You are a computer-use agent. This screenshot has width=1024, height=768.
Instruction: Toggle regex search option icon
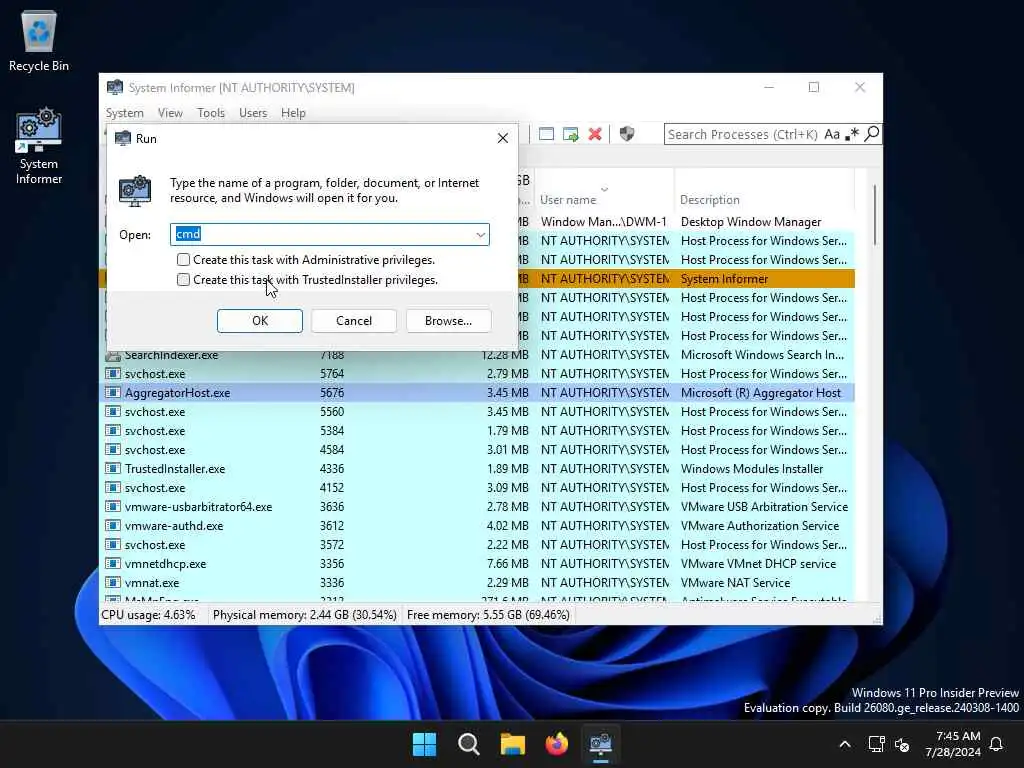point(851,134)
